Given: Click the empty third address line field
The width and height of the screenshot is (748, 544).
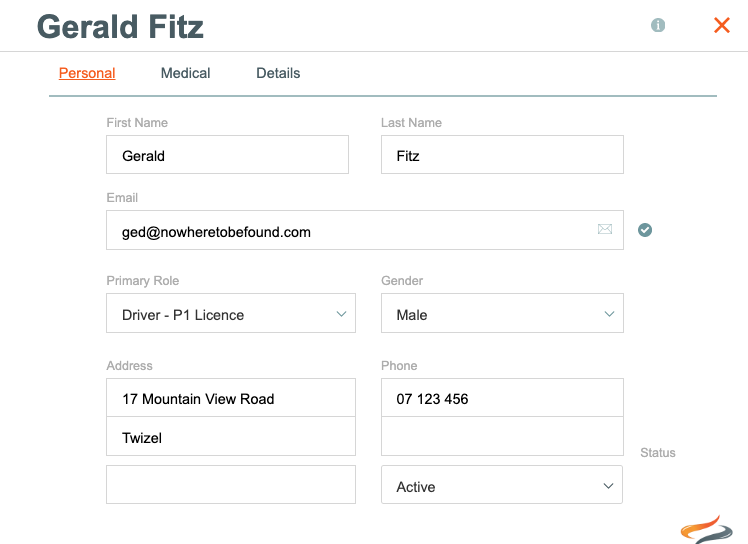Looking at the screenshot, I should (231, 485).
